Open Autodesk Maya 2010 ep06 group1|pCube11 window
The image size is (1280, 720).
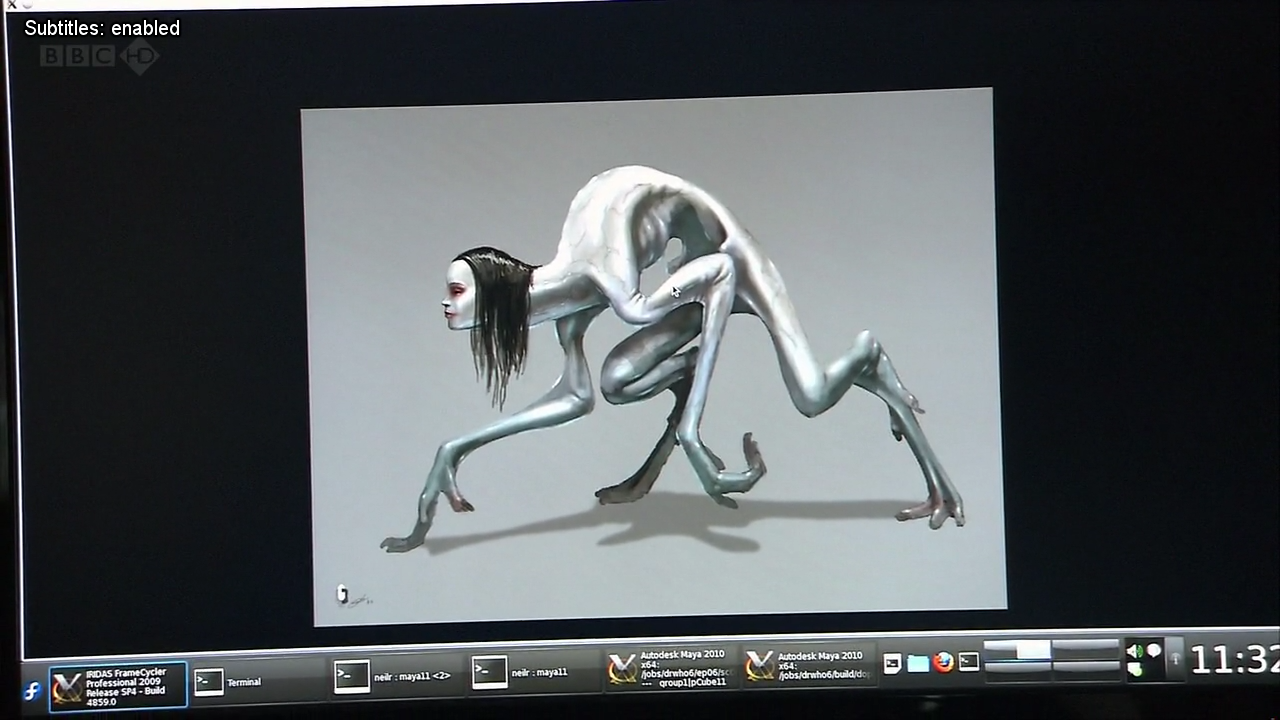(671, 668)
